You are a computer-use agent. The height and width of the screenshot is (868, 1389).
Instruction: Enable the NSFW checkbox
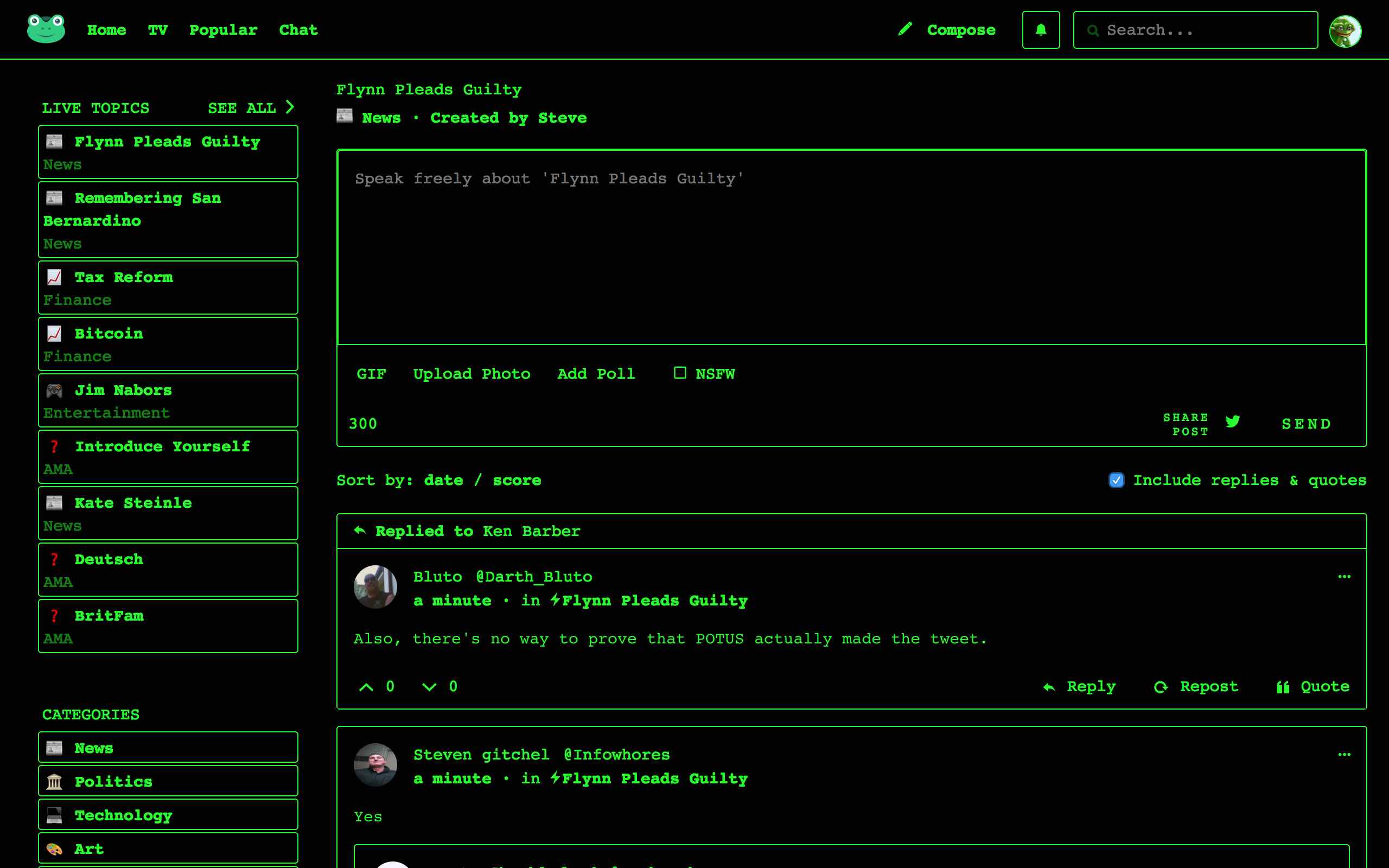(x=680, y=373)
